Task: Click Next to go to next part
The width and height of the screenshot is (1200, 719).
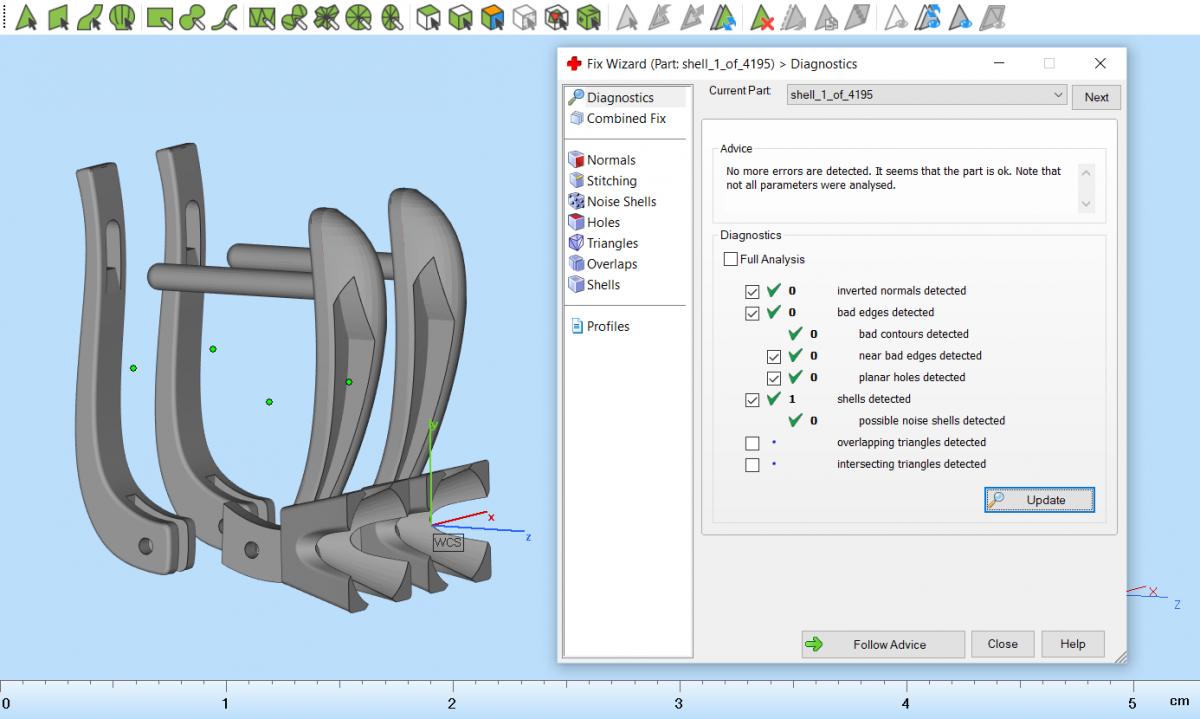Action: click(1096, 97)
